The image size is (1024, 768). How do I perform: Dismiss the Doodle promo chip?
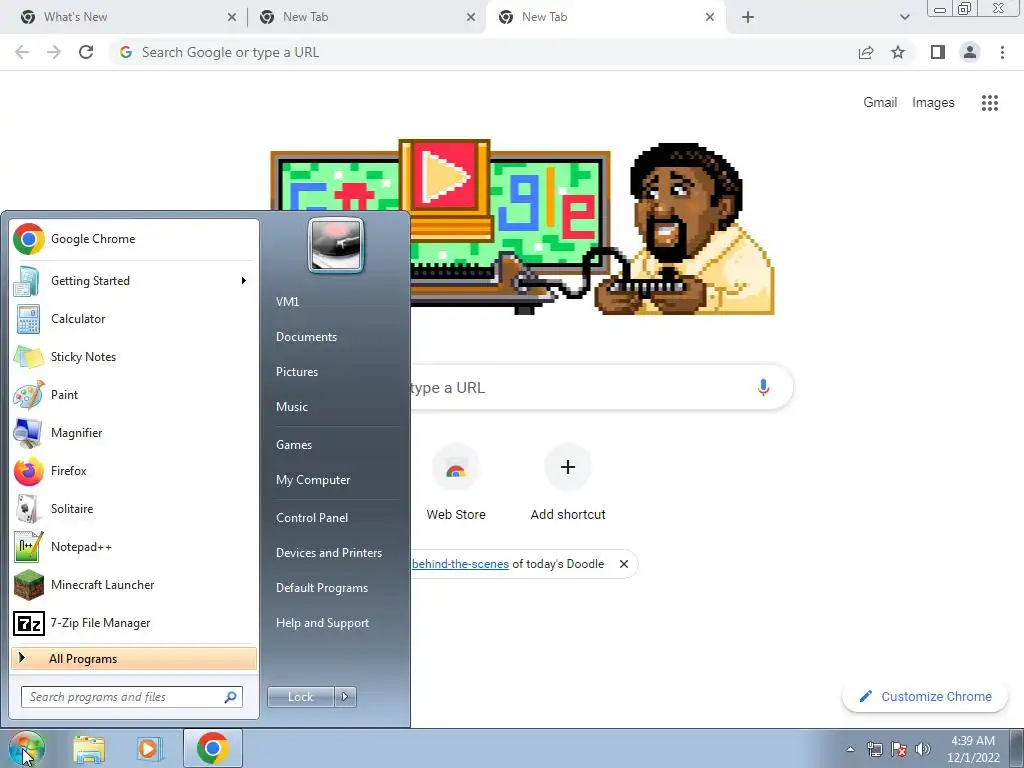624,564
